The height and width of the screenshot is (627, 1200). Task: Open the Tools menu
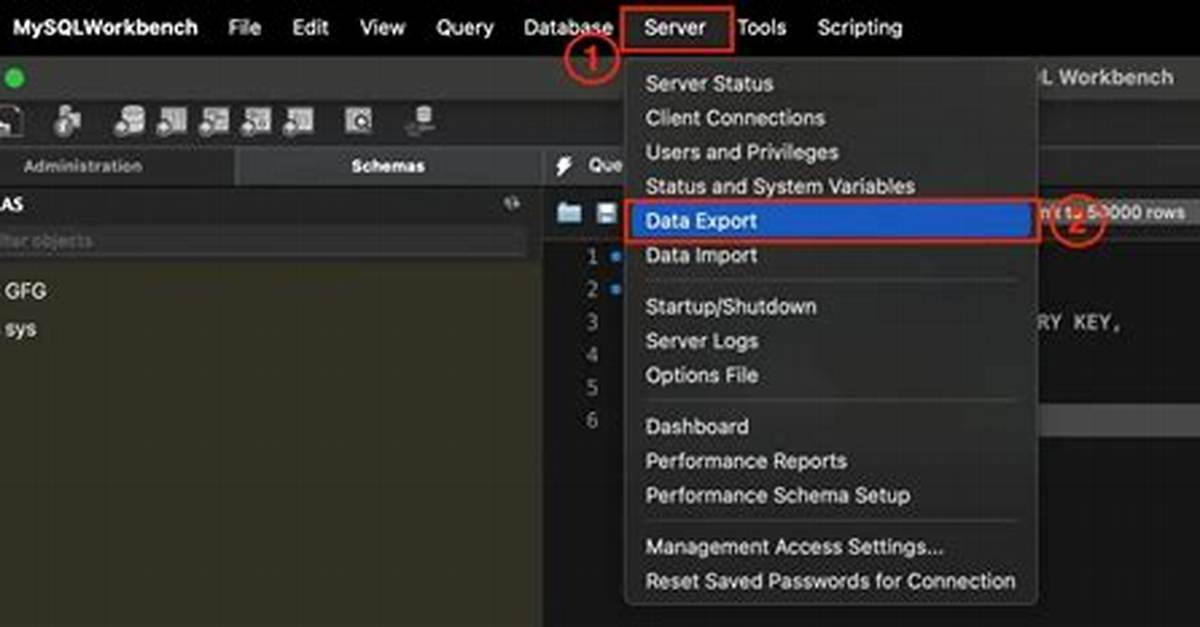pyautogui.click(x=762, y=28)
